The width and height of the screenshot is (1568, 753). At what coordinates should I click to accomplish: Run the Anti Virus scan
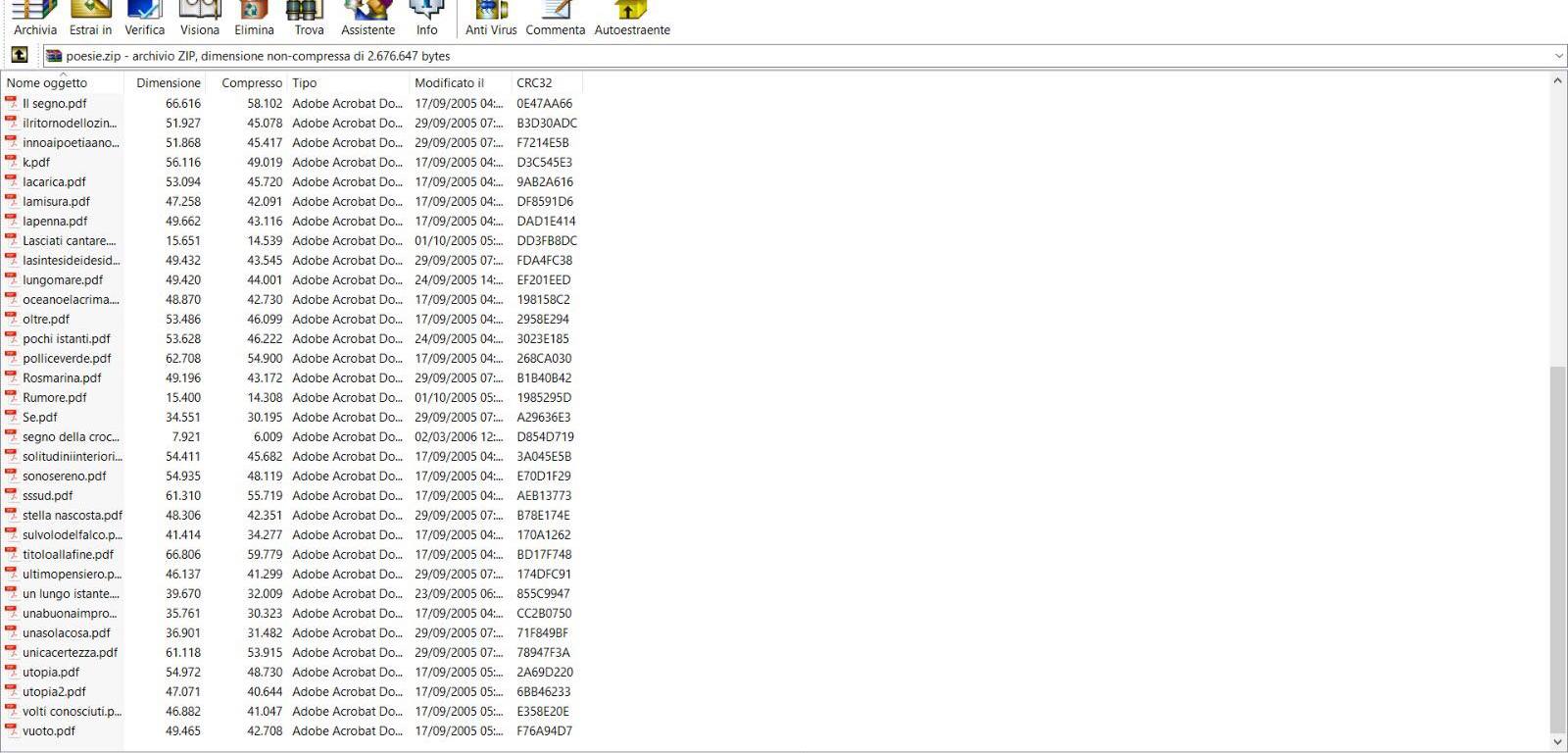[x=490, y=18]
